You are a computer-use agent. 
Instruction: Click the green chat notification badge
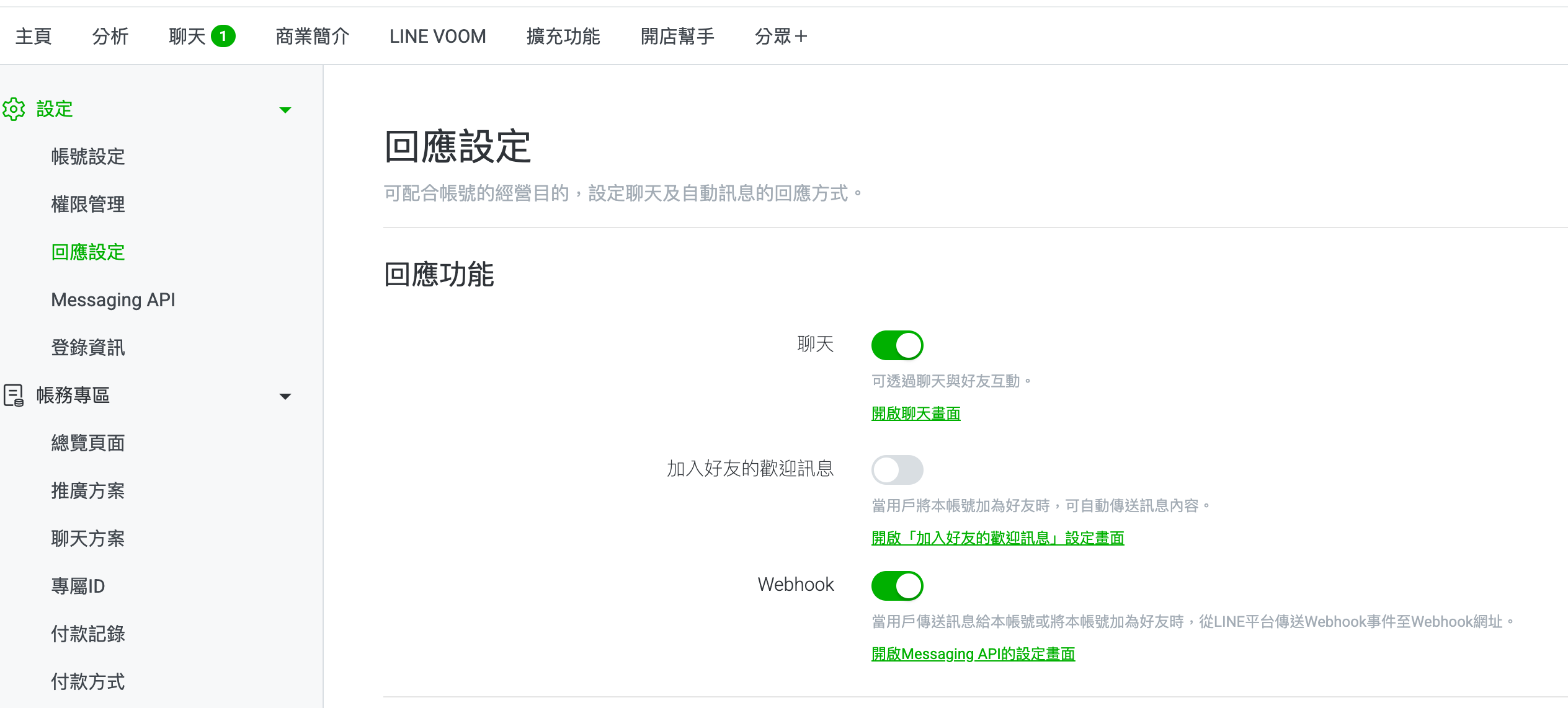[223, 37]
